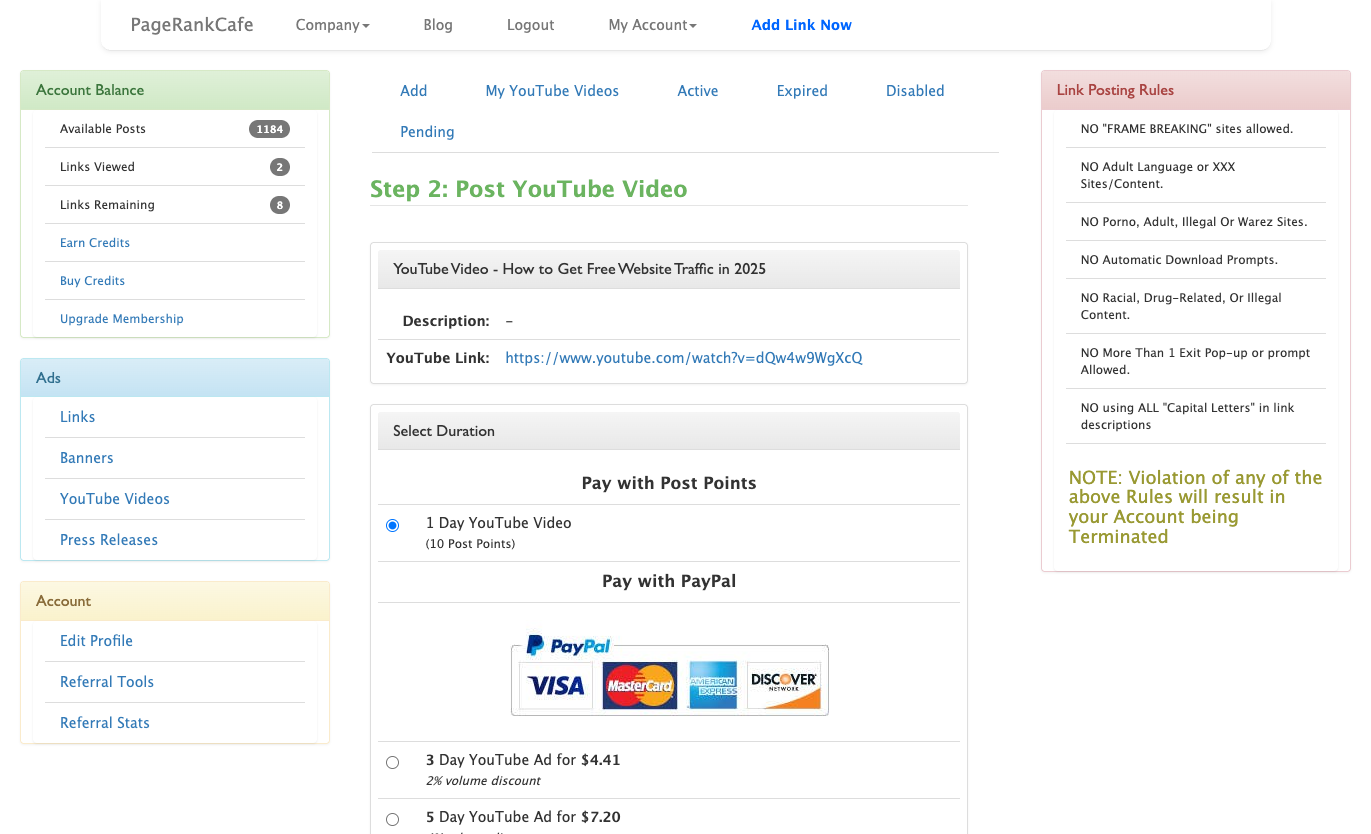Viewport: 1371px width, 834px height.
Task: Click the Discover Network icon
Action: (783, 685)
